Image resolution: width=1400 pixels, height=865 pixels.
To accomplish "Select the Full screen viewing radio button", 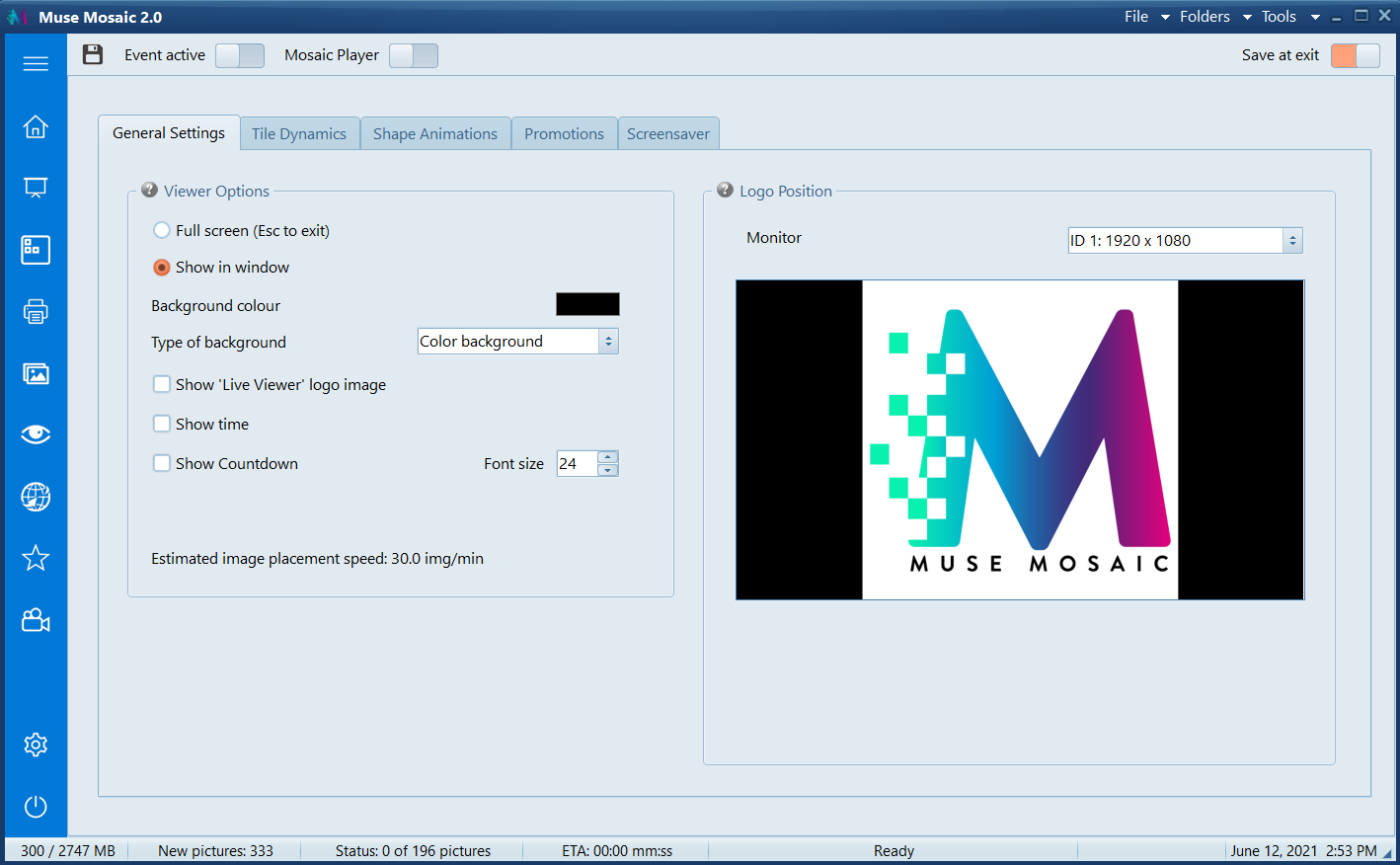I will click(x=161, y=230).
